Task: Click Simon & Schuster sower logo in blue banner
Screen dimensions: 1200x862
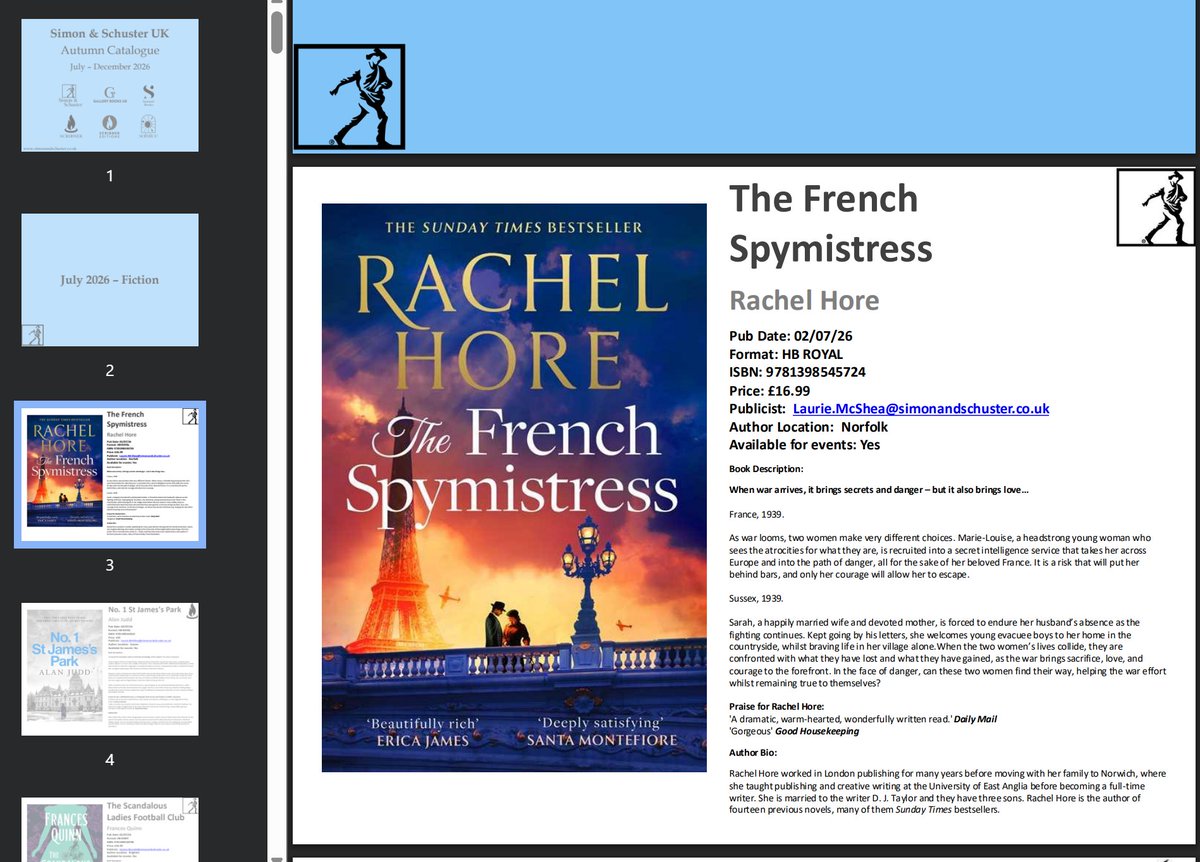Action: pos(349,97)
